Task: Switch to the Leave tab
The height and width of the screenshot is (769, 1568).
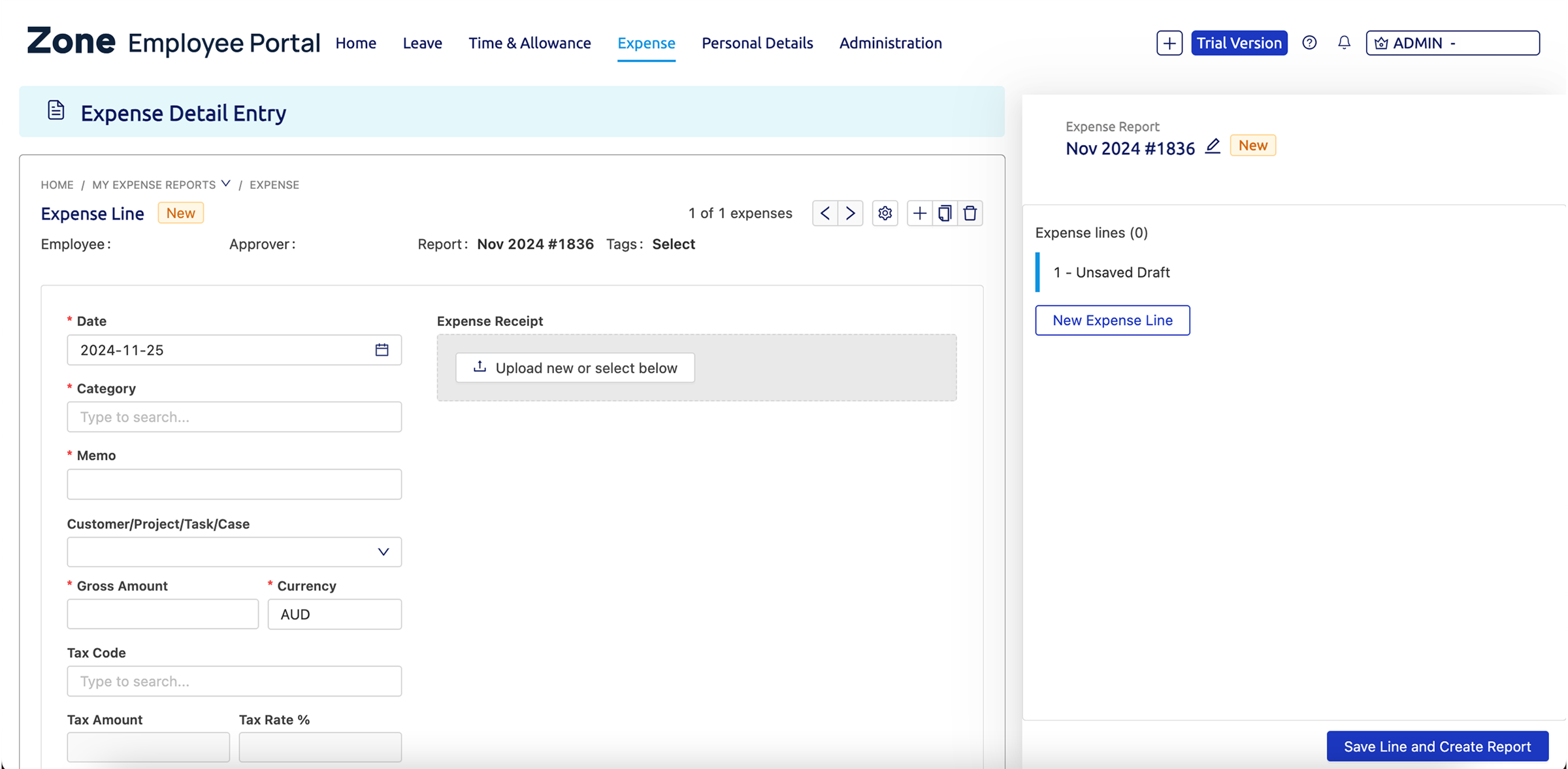Action: click(x=422, y=43)
